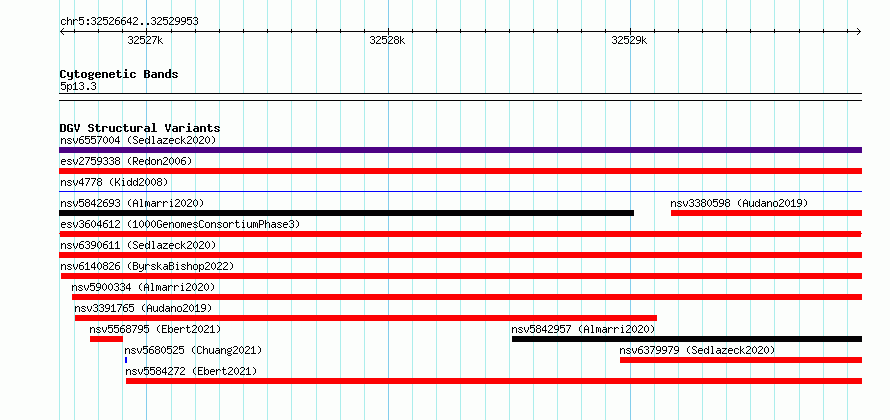This screenshot has height=420, width=890.
Task: Select the tiny blue nsv5680525 marker
Action: coord(126,360)
